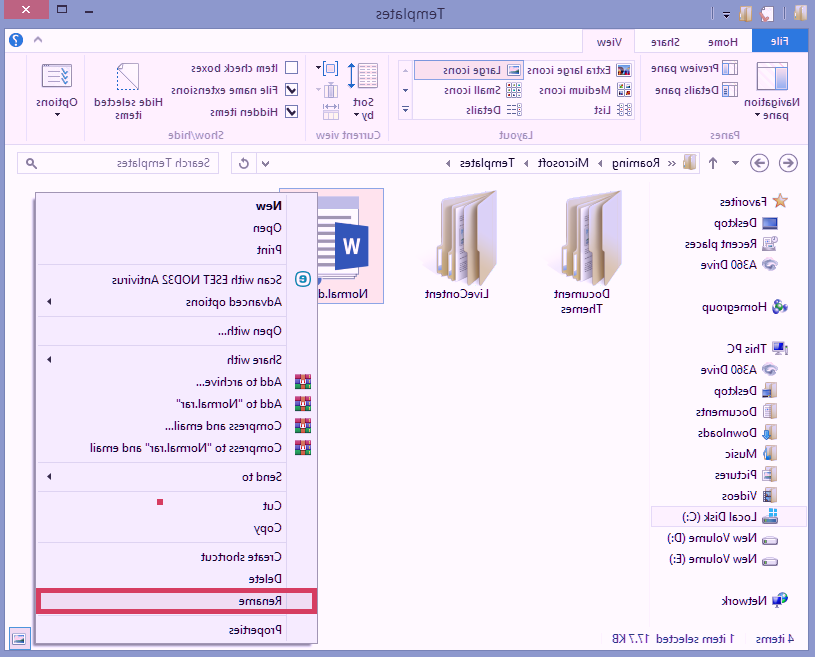Click the Preview pane icon in the ribbon
This screenshot has height=657, width=815.
730,68
